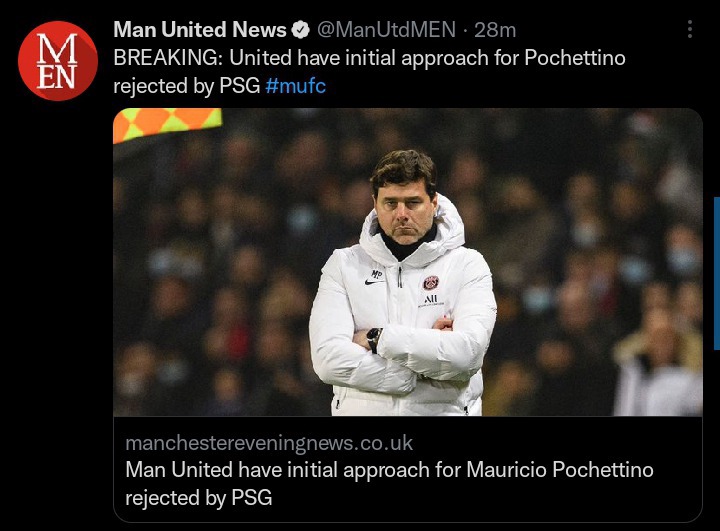Open the three-dot more options menu
Viewport: 720px width, 531px height.
pos(690,29)
